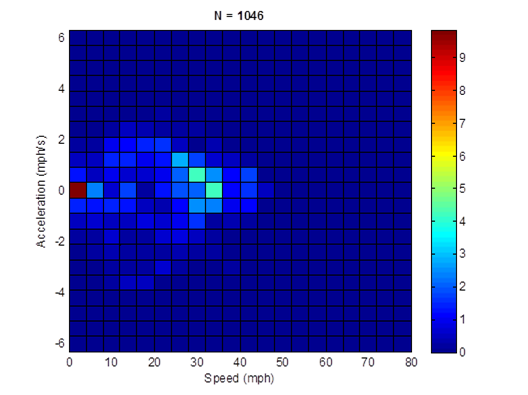Click the green-cyan cell at 32-36 mph, zero acceleration
The width and height of the screenshot is (528, 395).
coord(214,190)
